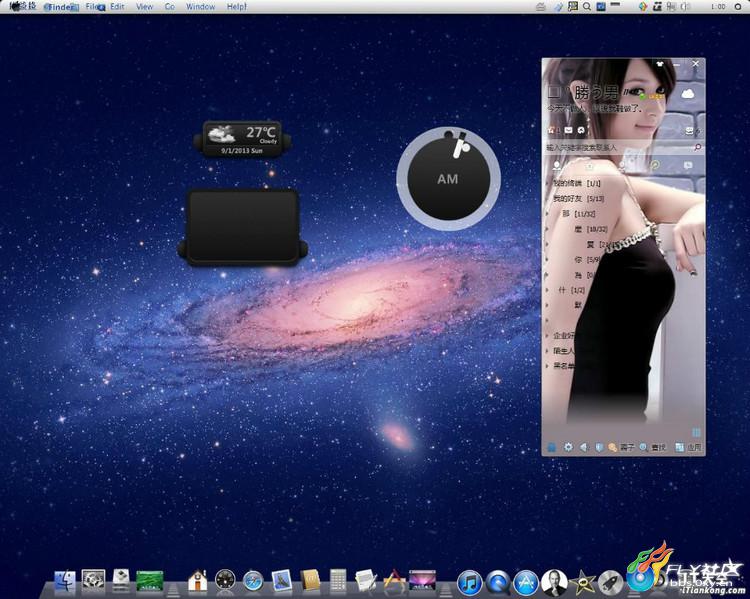Screen dimensions: 750x599
Task: Open the App Store dock icon
Action: (526, 582)
